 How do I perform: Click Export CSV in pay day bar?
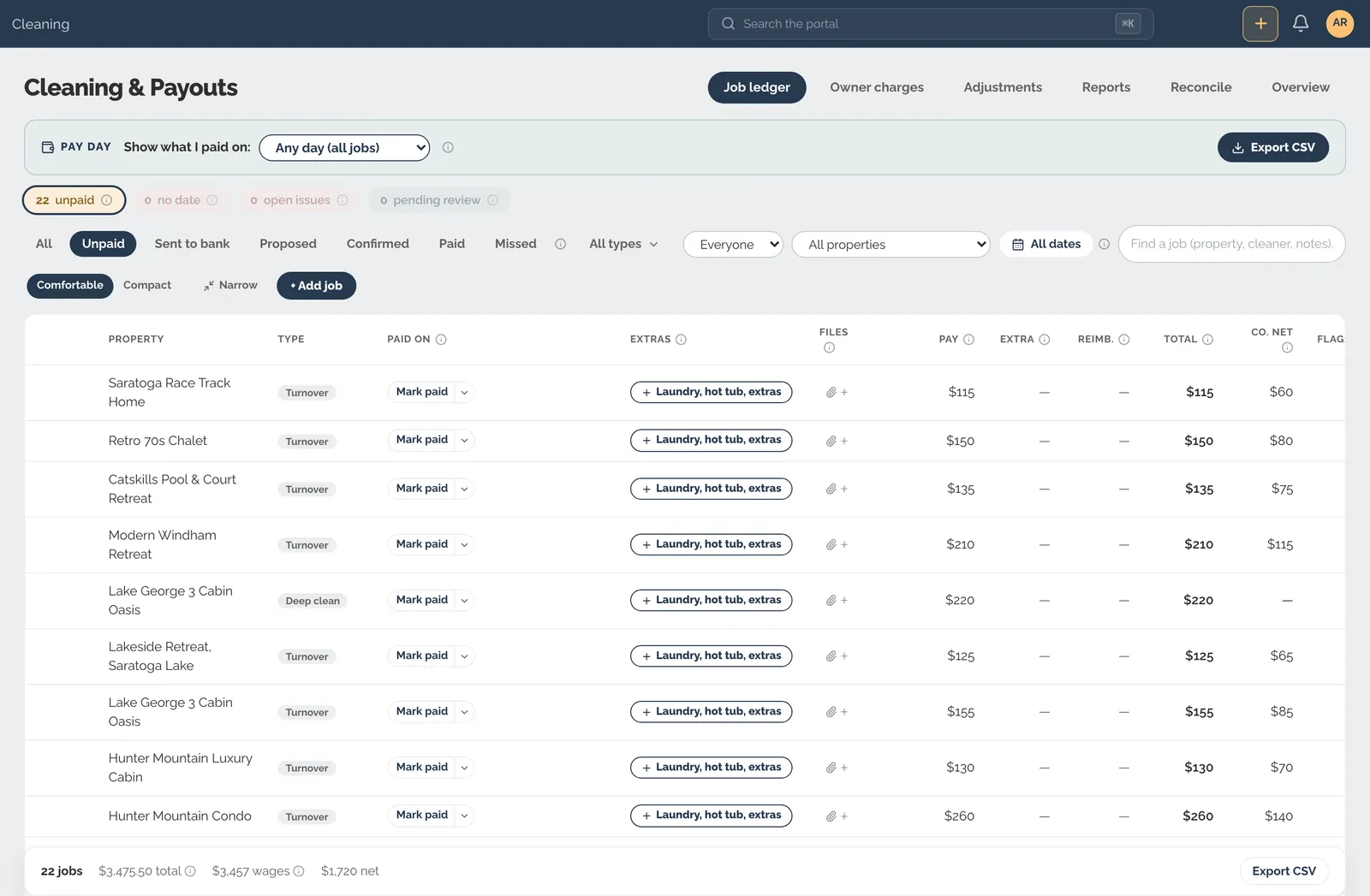[1273, 147]
